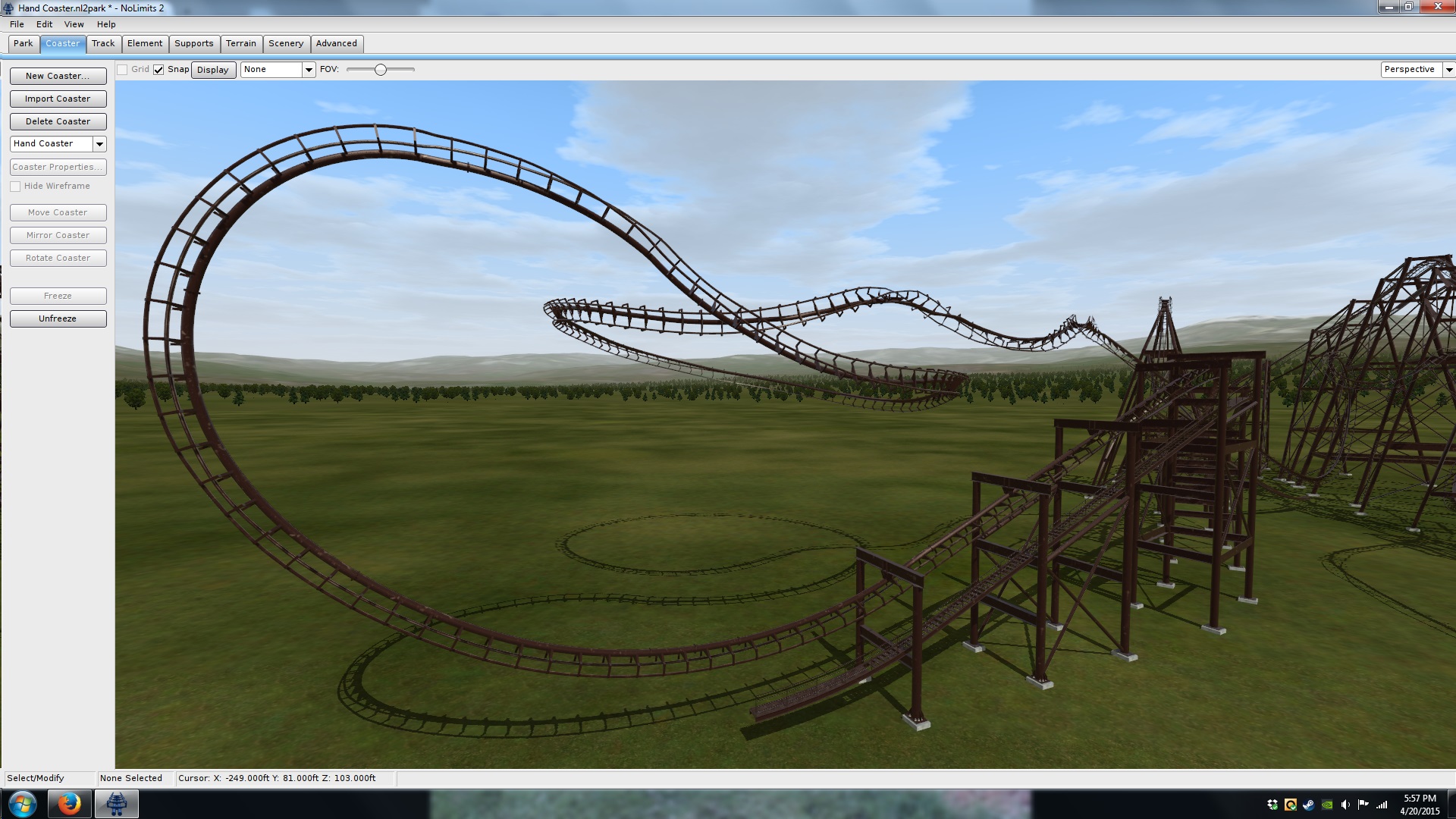Screen dimensions: 1456x819
Task: Click the volume speaker tray icon
Action: (x=1345, y=805)
